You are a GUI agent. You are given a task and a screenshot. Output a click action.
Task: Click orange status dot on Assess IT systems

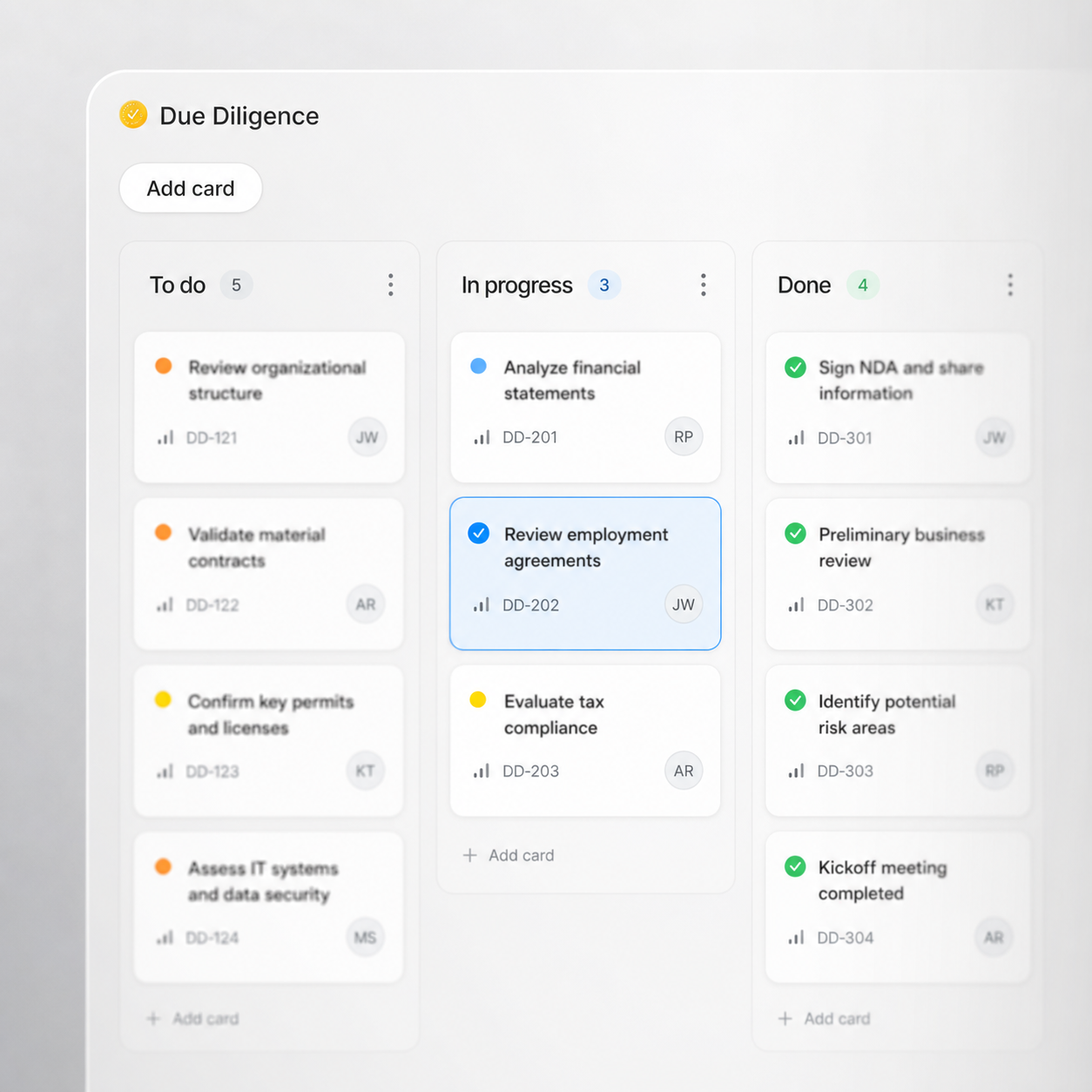tap(163, 866)
